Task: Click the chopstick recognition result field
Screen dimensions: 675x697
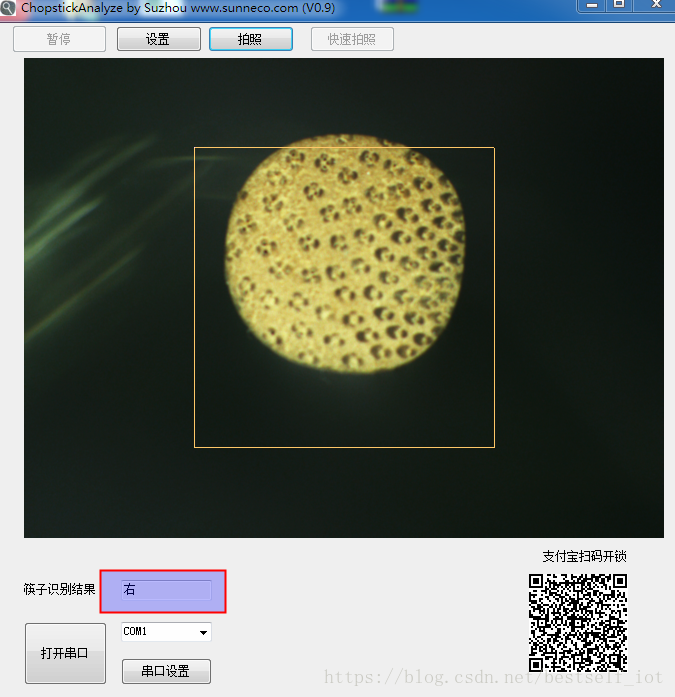Action: click(x=166, y=590)
